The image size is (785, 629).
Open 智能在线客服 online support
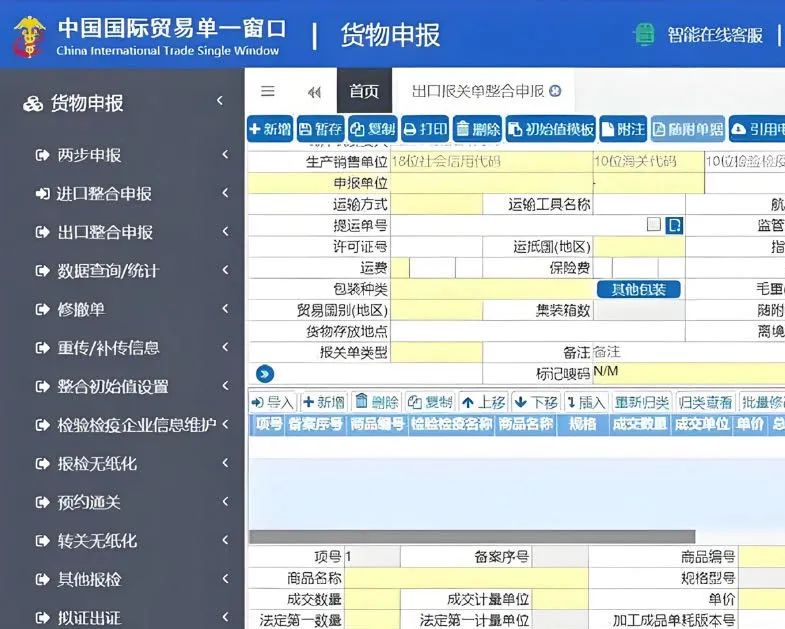pos(714,35)
